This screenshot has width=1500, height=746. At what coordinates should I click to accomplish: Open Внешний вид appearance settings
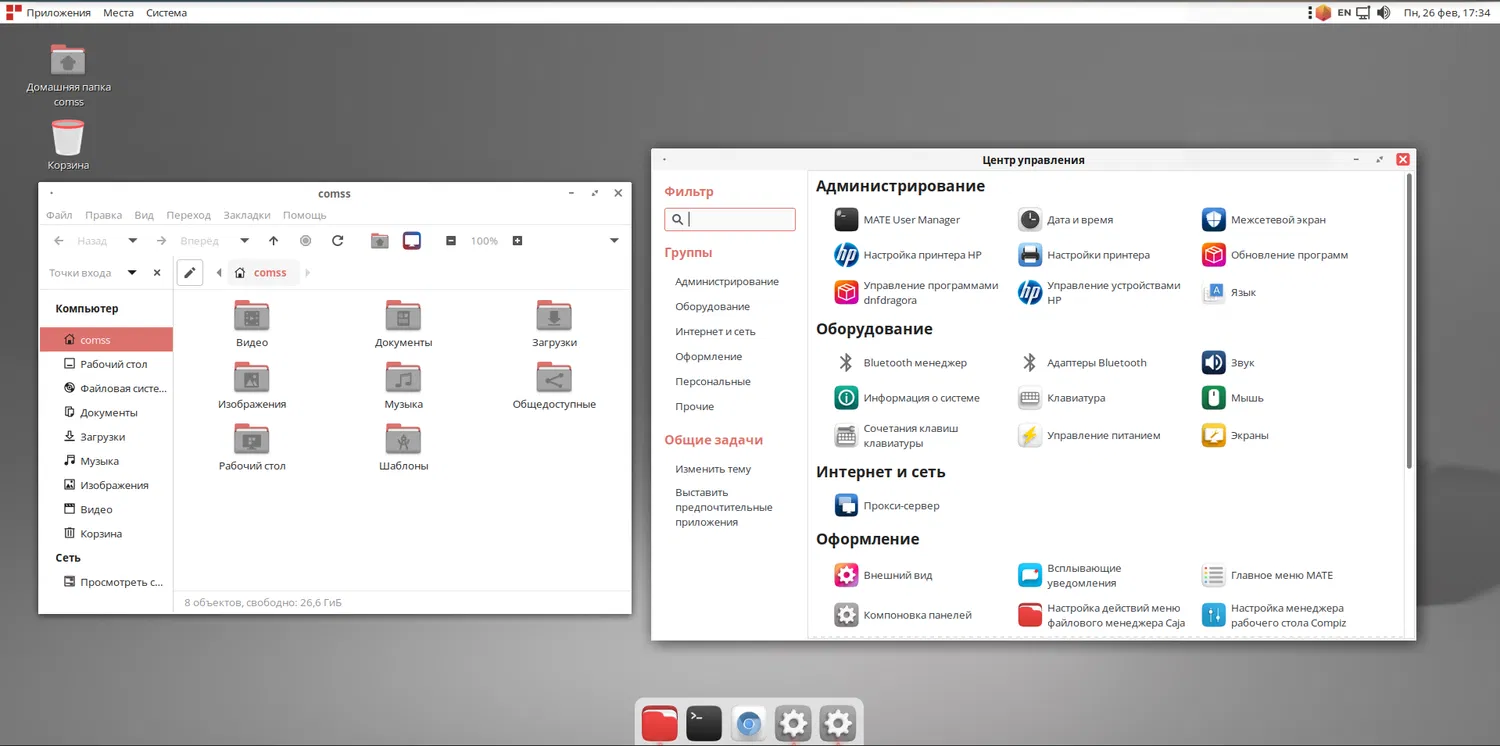[883, 575]
